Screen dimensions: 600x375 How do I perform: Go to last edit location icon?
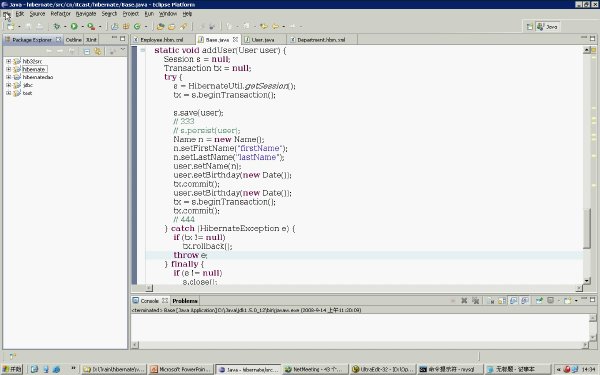[263, 26]
